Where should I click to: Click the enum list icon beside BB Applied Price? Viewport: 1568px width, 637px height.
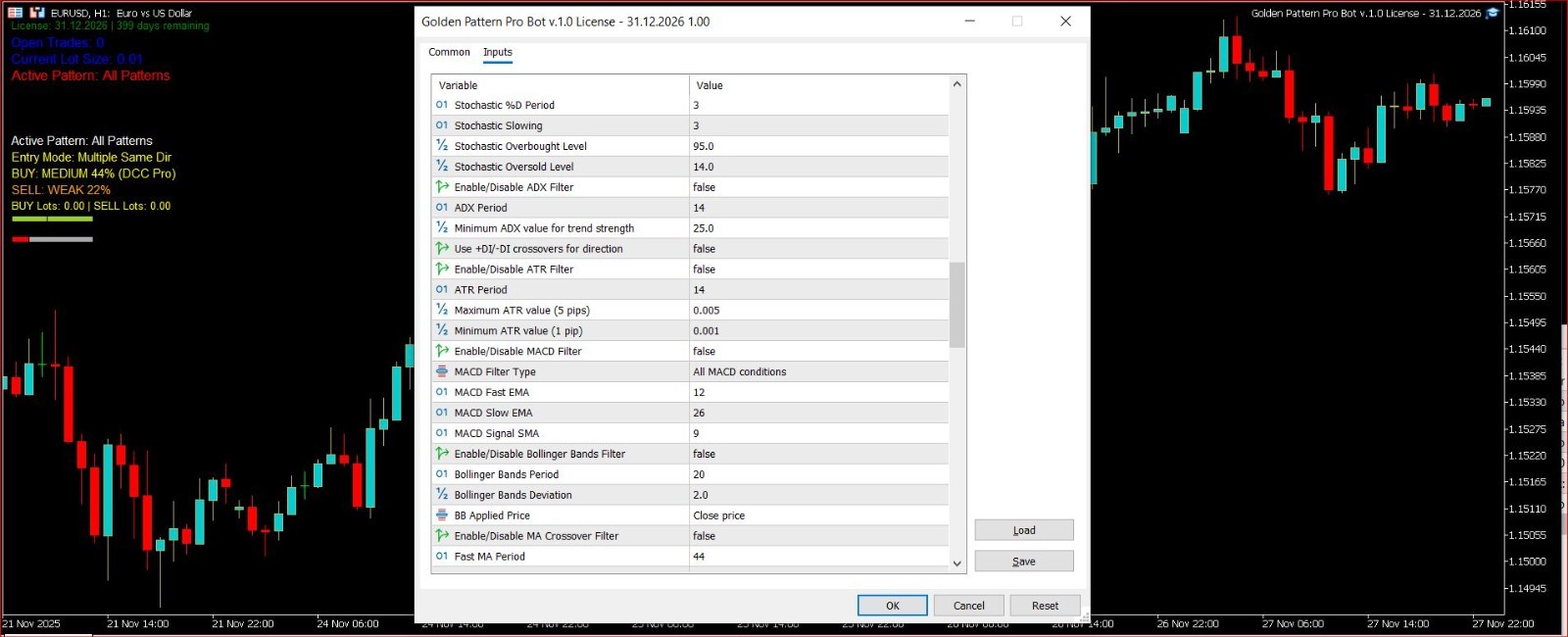(x=442, y=515)
